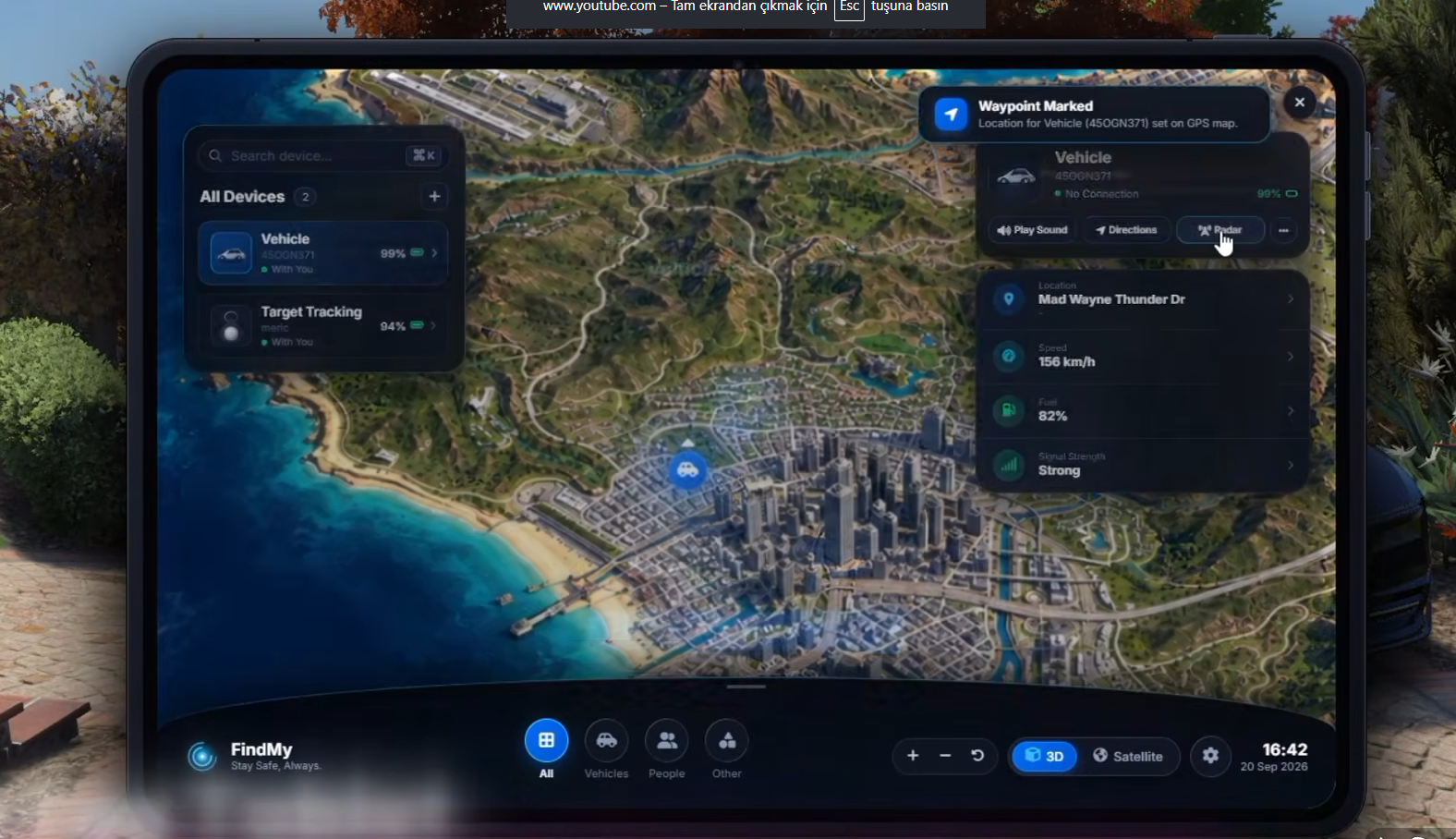The image size is (1456, 839).
Task: Click the All Devices count badge 2
Action: pos(305,197)
